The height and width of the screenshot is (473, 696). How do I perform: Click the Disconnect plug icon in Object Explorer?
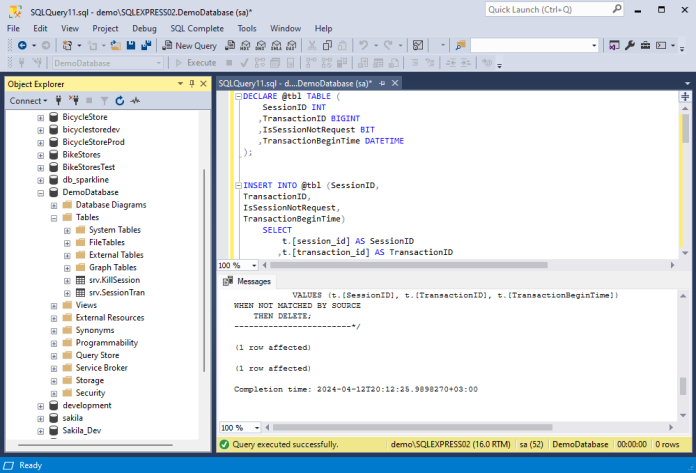[x=73, y=101]
